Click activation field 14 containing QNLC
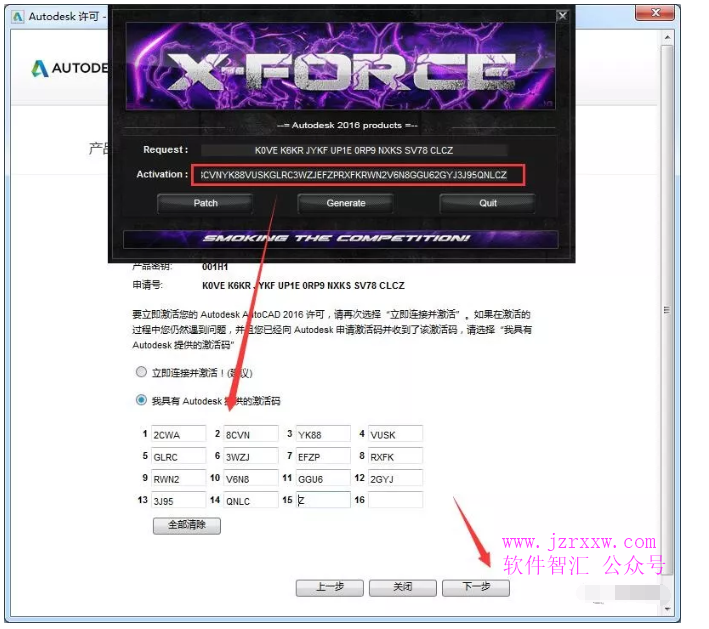This screenshot has width=709, height=629. click(251, 500)
